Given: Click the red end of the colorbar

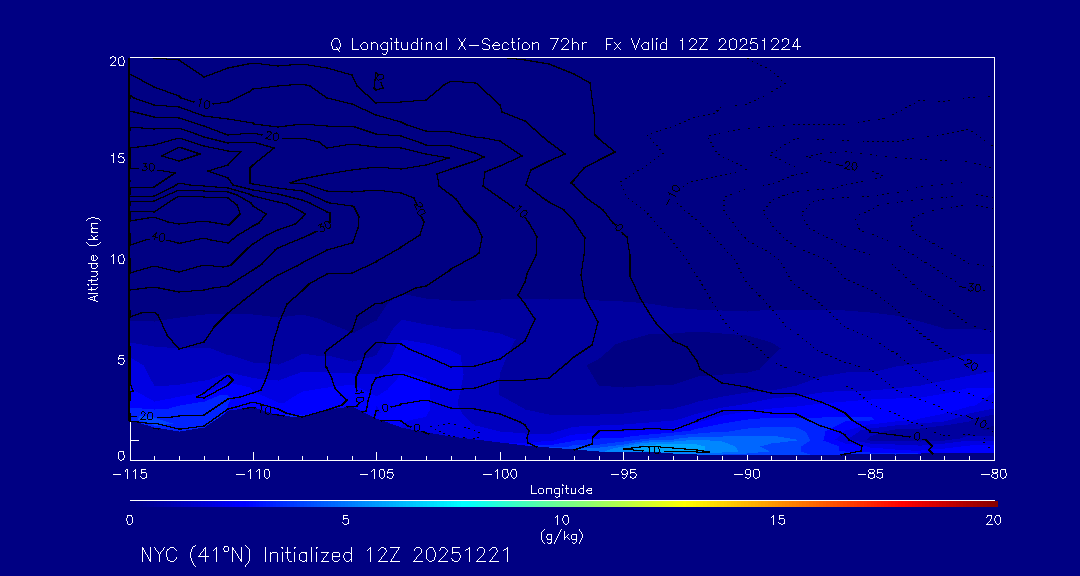Looking at the screenshot, I should (990, 502).
